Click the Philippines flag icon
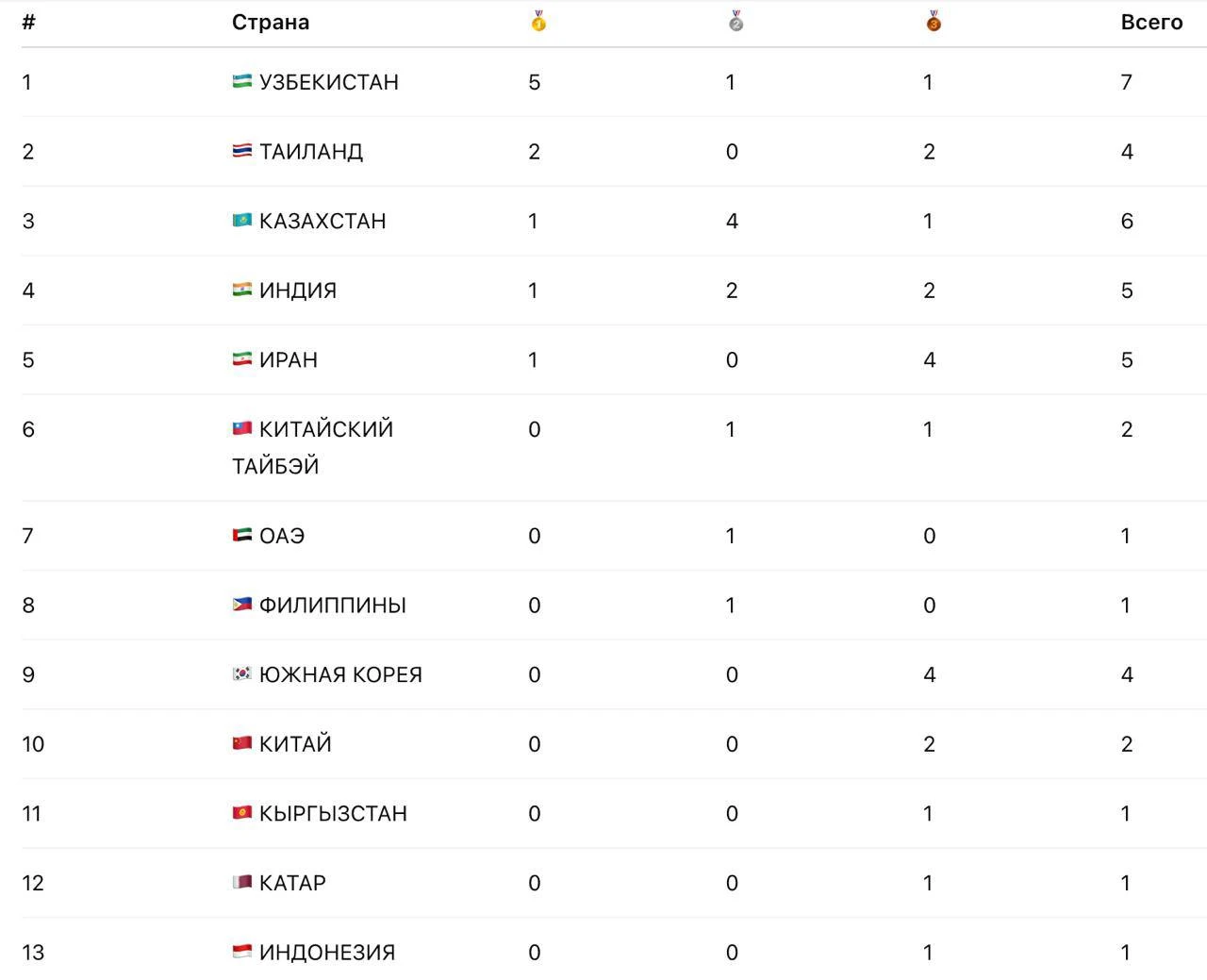This screenshot has height=980, width=1207. [242, 605]
